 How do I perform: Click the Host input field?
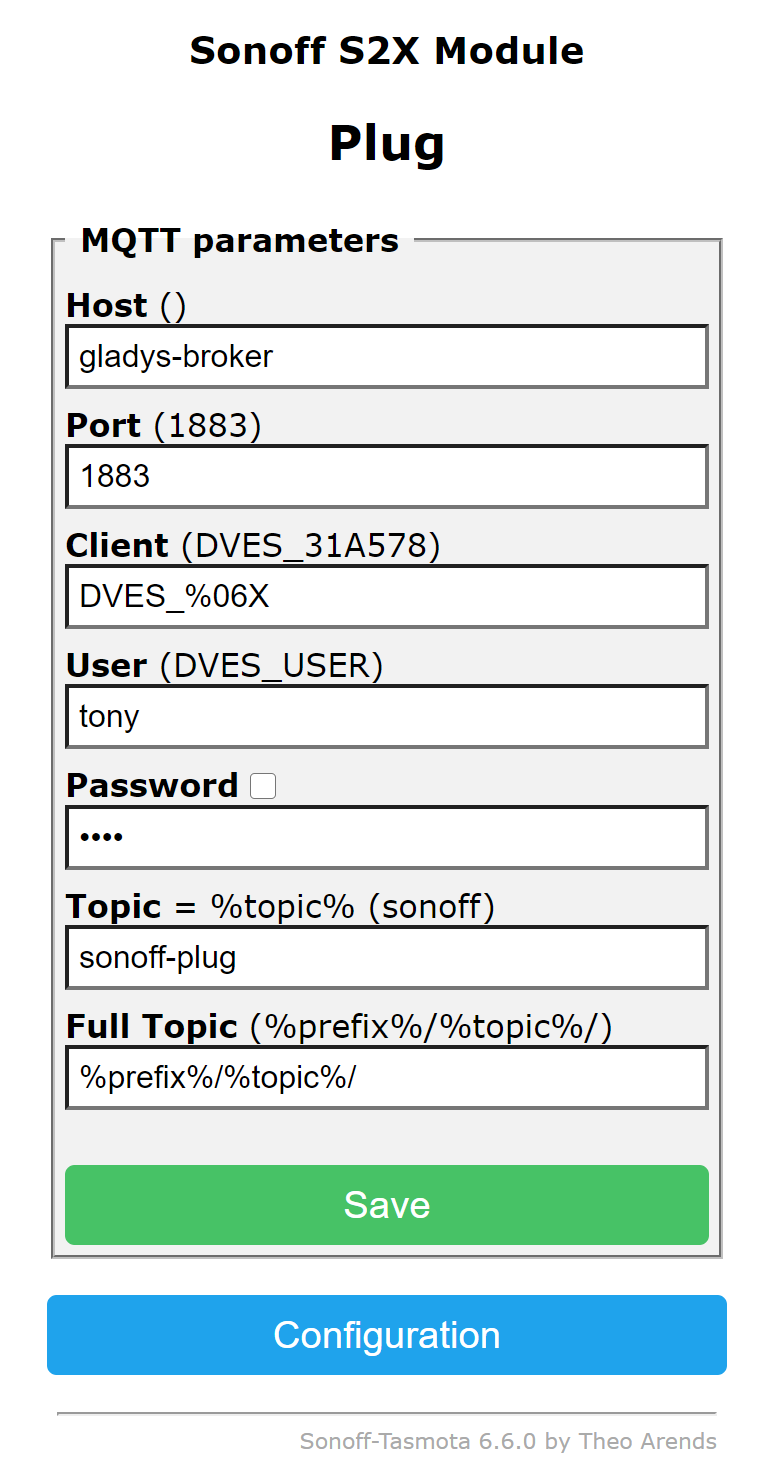386,356
